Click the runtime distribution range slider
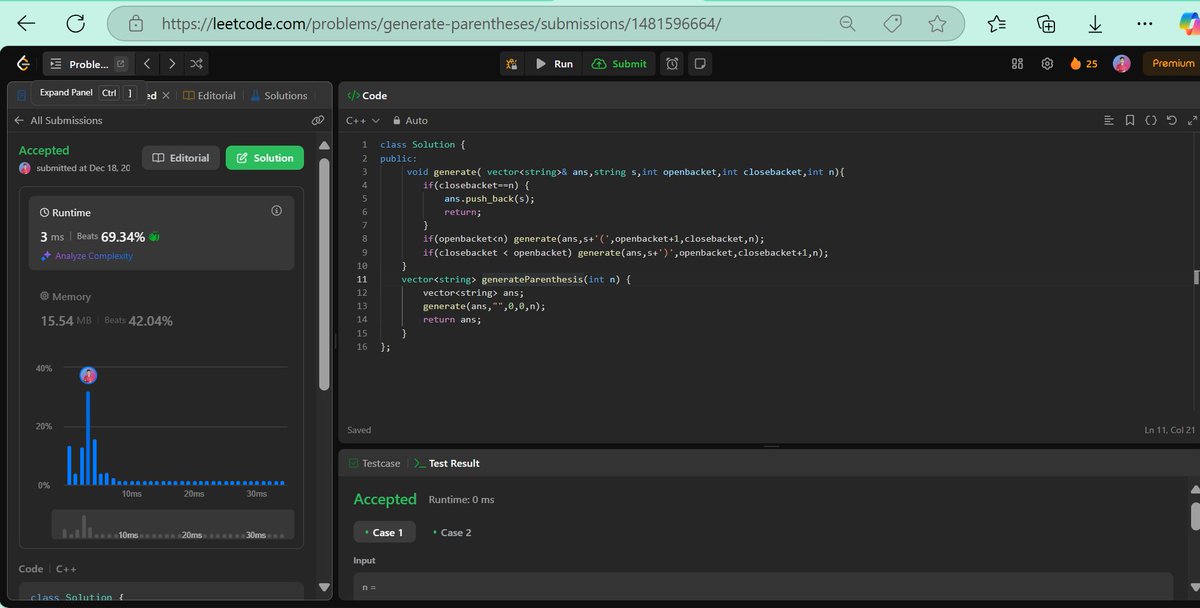The width and height of the screenshot is (1200, 608). click(x=173, y=526)
